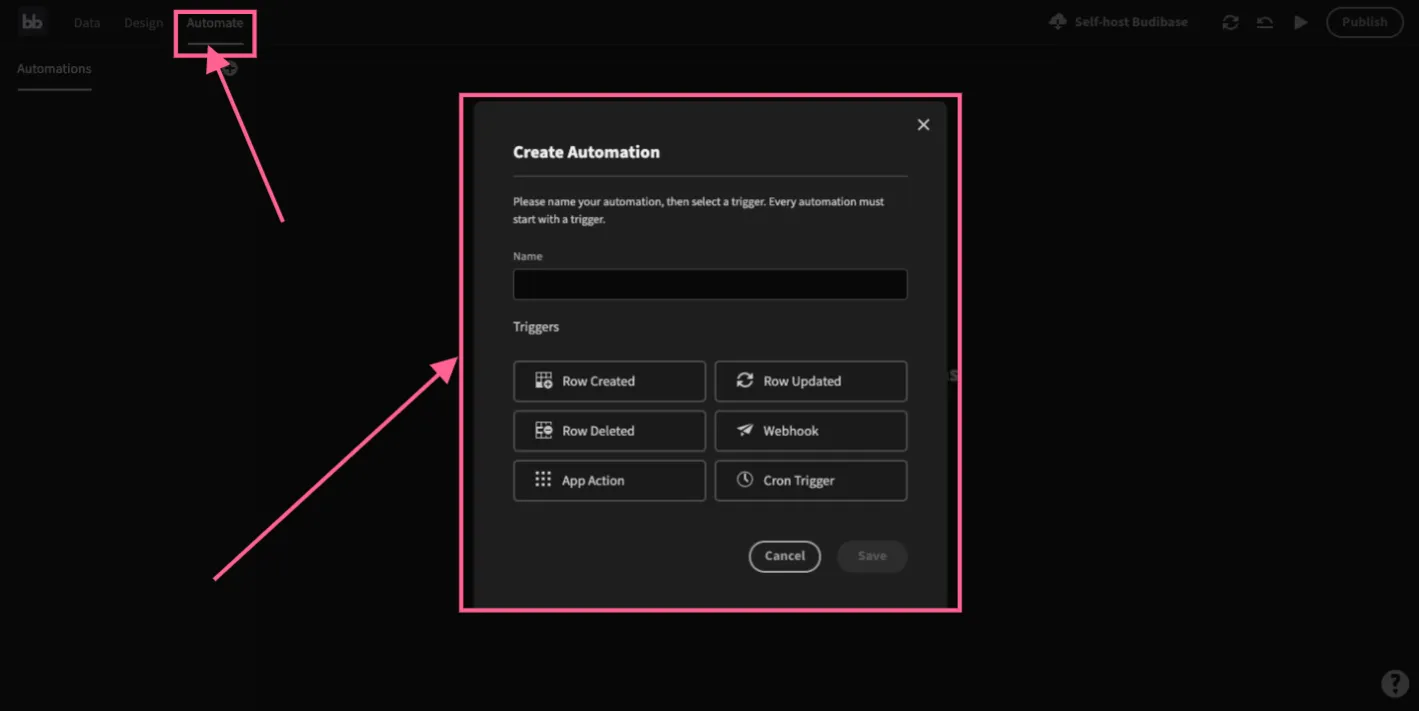This screenshot has width=1419, height=711.
Task: Select the Automate tab
Action: coord(215,23)
